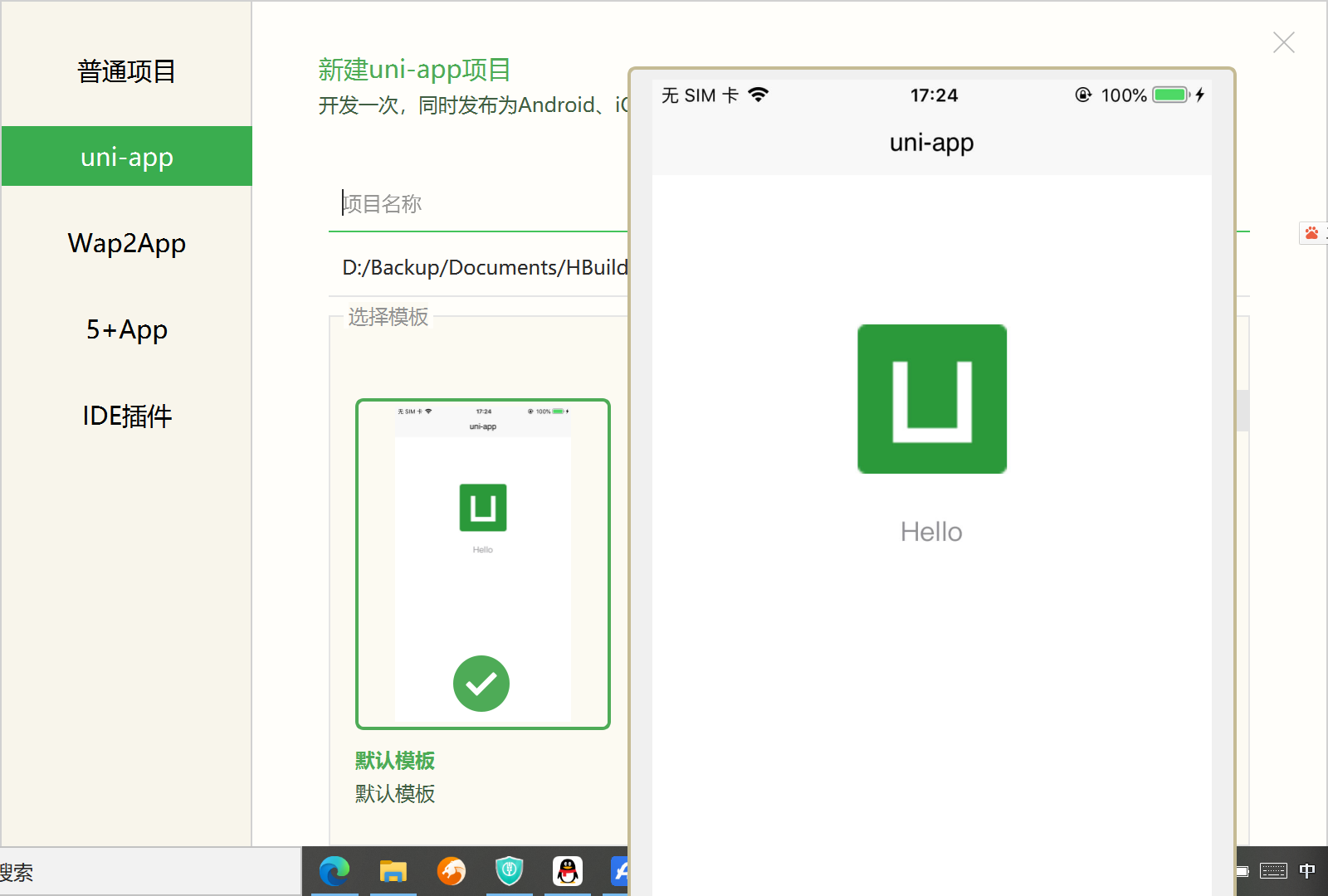Click the 新建uni-app项目 heading
Screen dimensions: 1328x896
414,70
